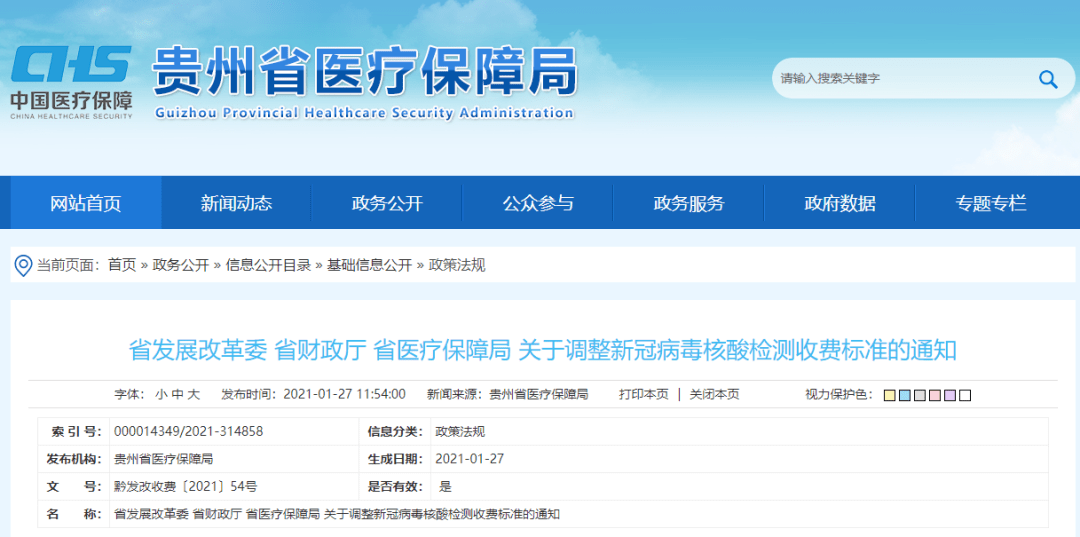
Task: Go to 政策法规 in the breadcrumb
Action: click(x=457, y=265)
